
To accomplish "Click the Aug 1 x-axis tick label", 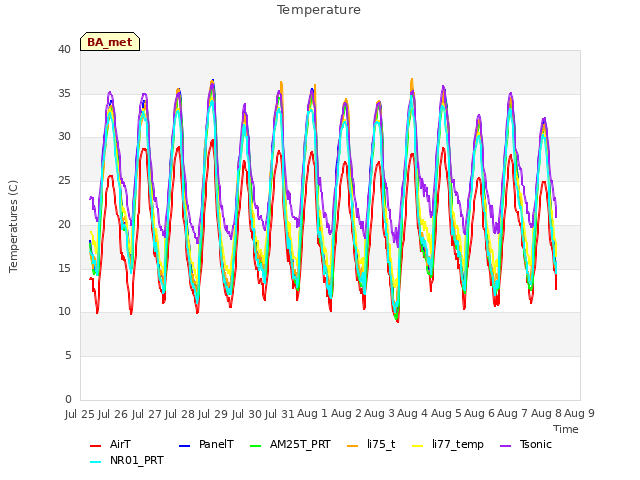I will 312,413.
